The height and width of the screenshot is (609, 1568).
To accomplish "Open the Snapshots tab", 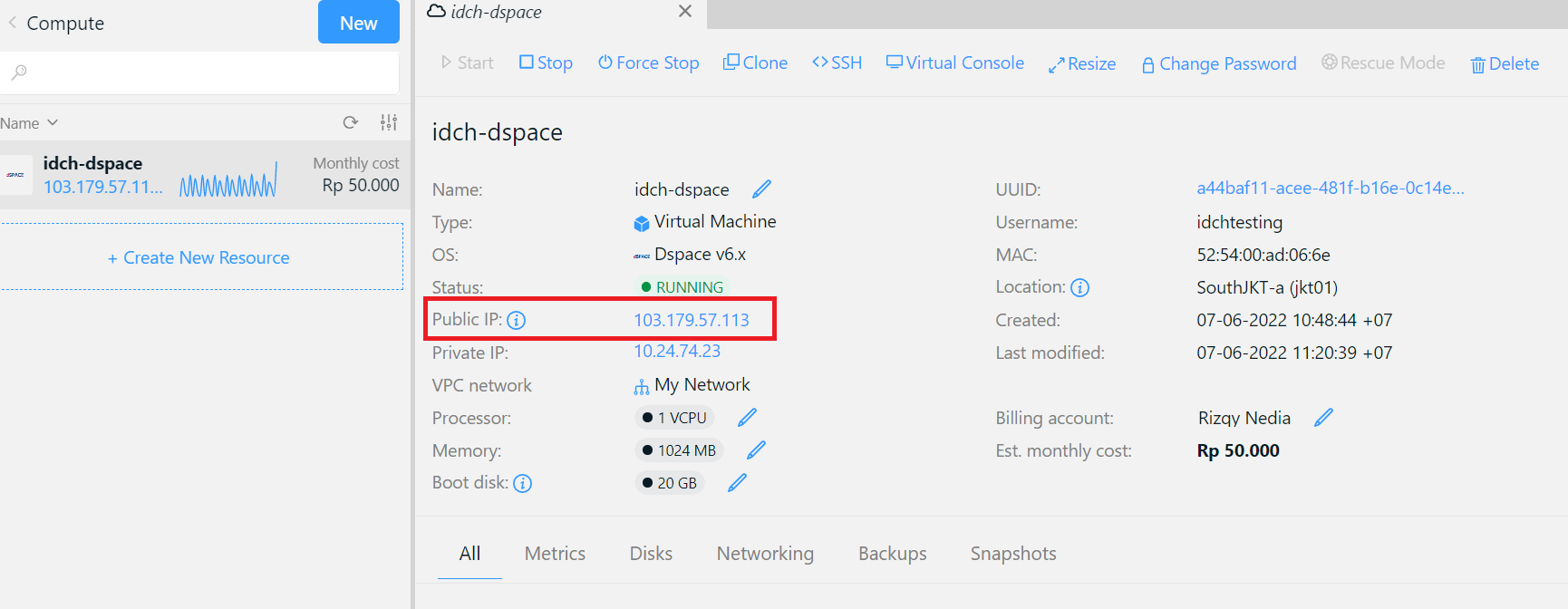I will (1012, 554).
